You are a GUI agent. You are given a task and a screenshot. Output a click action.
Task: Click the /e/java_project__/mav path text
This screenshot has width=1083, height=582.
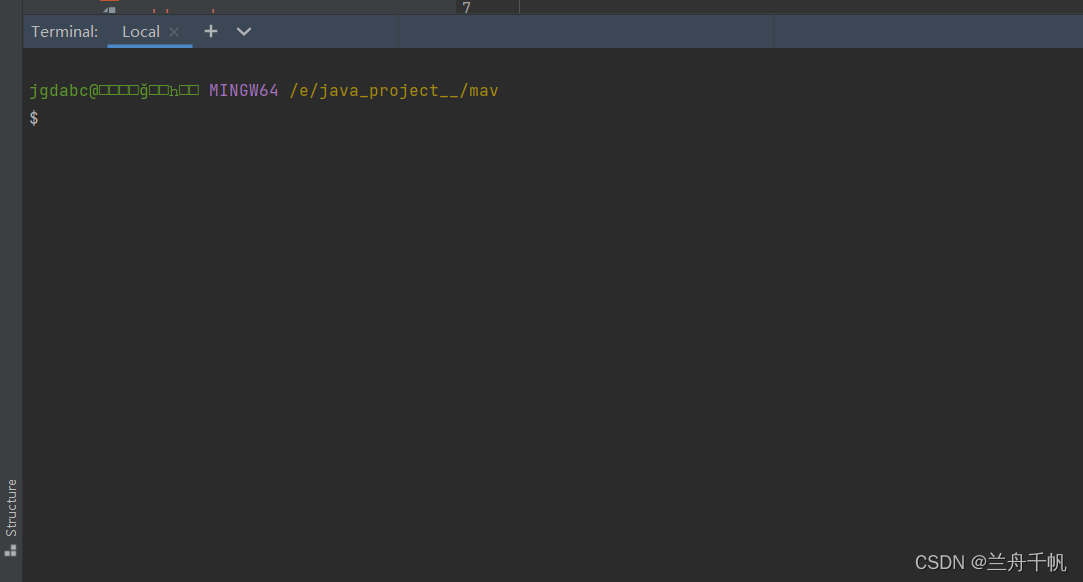394,90
